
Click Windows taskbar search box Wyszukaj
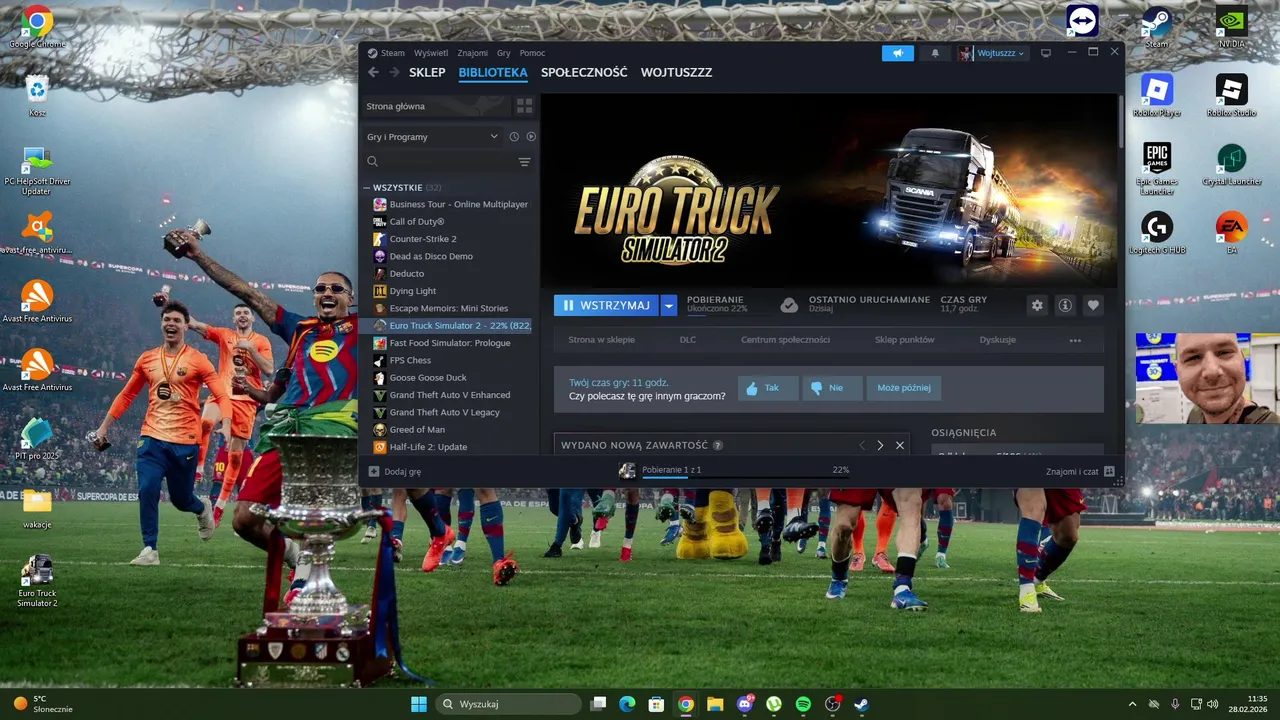point(507,704)
